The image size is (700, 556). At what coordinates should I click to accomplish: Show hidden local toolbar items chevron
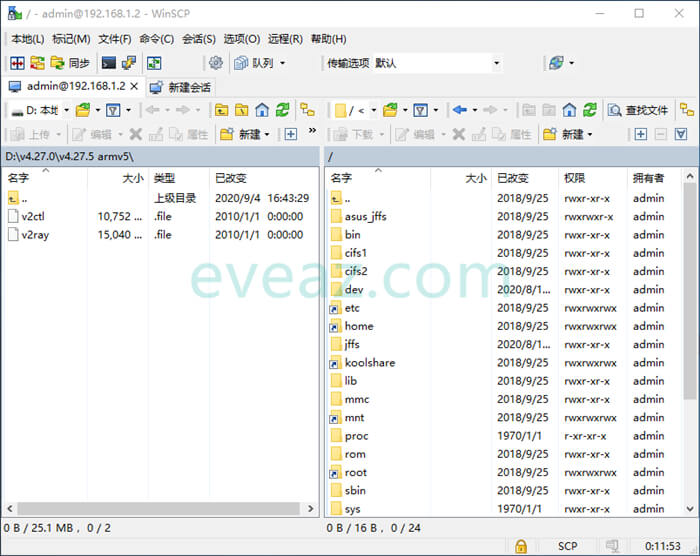click(312, 130)
